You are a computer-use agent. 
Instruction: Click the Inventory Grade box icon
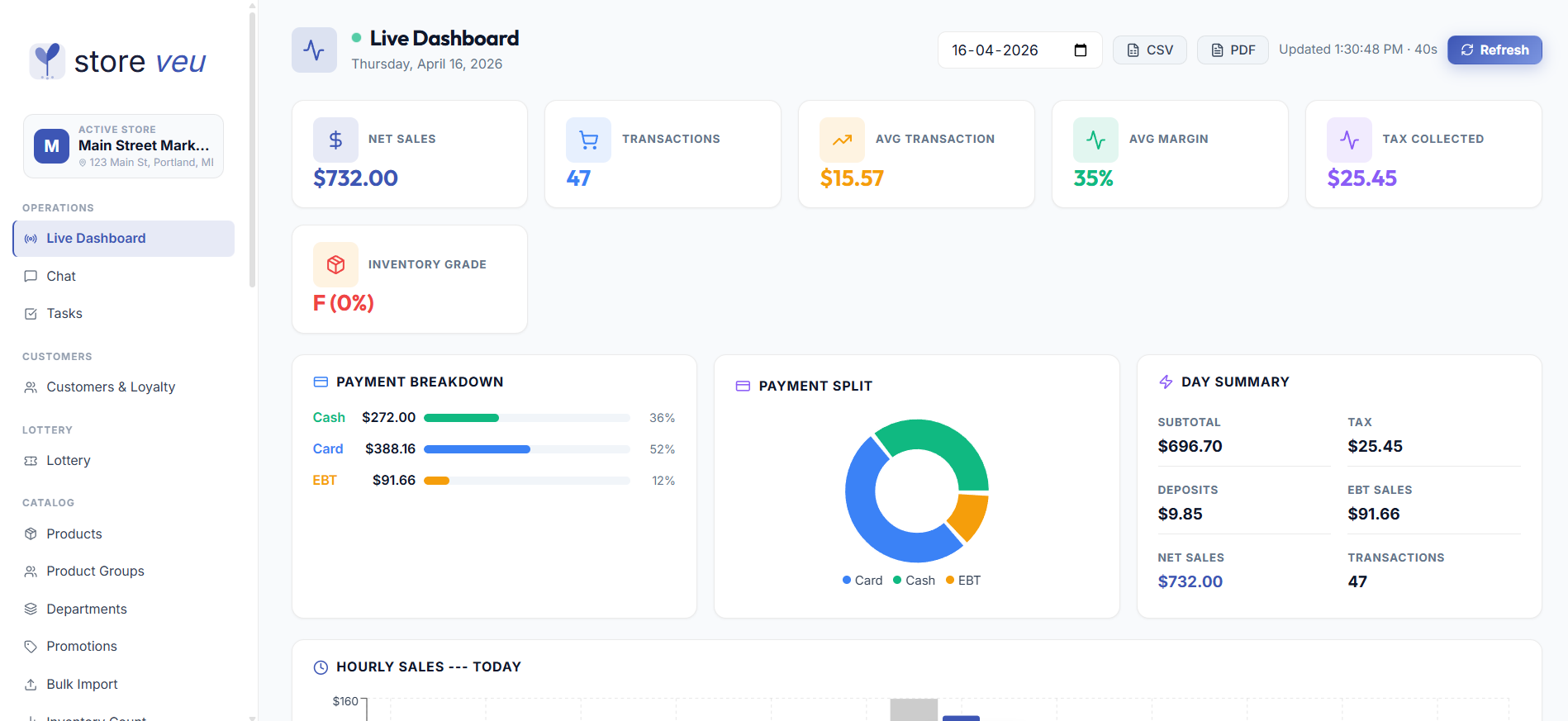point(335,264)
